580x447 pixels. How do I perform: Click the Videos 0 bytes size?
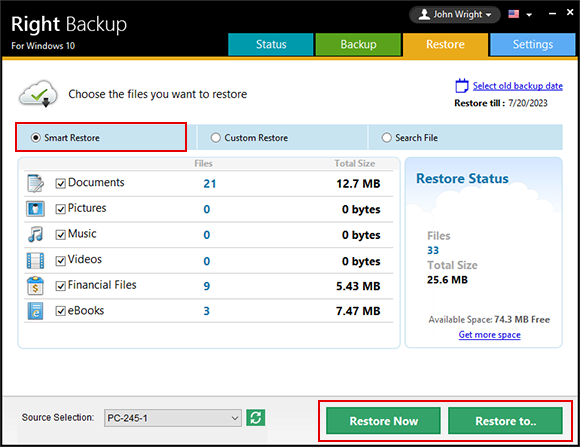pyautogui.click(x=361, y=261)
